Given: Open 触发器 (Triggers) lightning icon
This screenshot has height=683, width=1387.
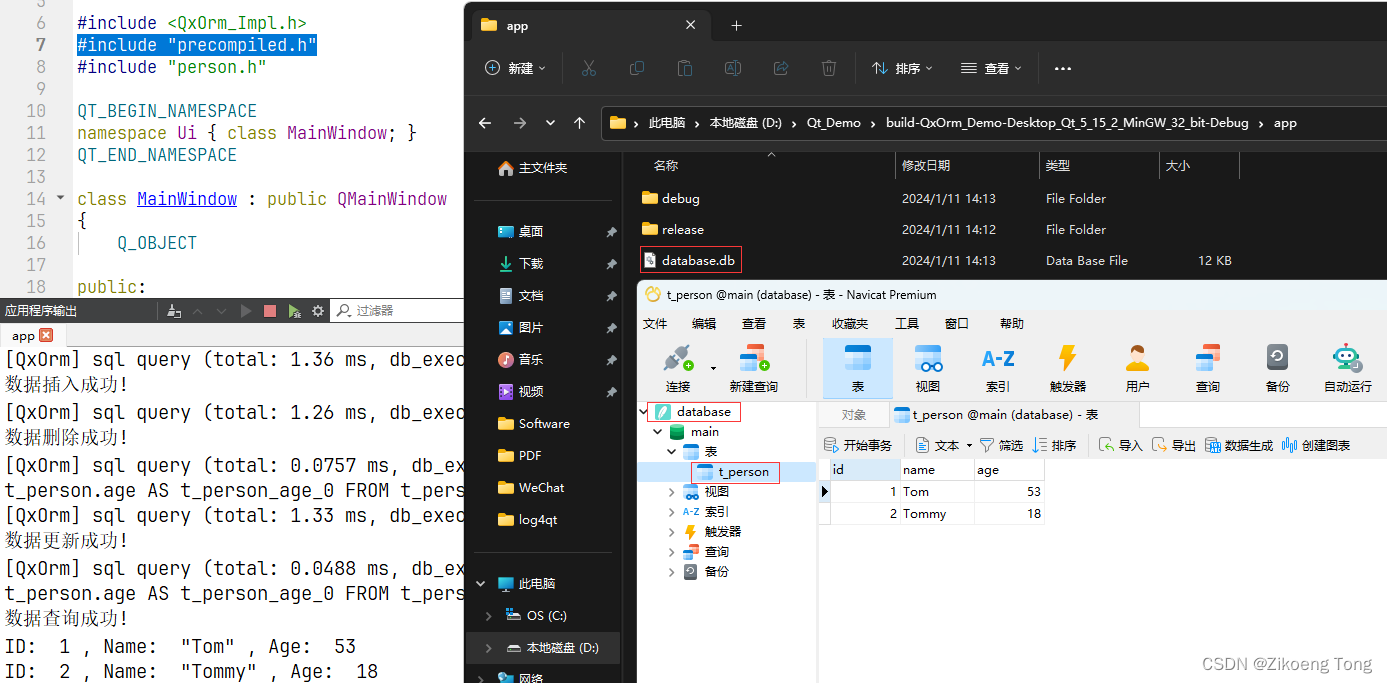Looking at the screenshot, I should click(x=1067, y=365).
